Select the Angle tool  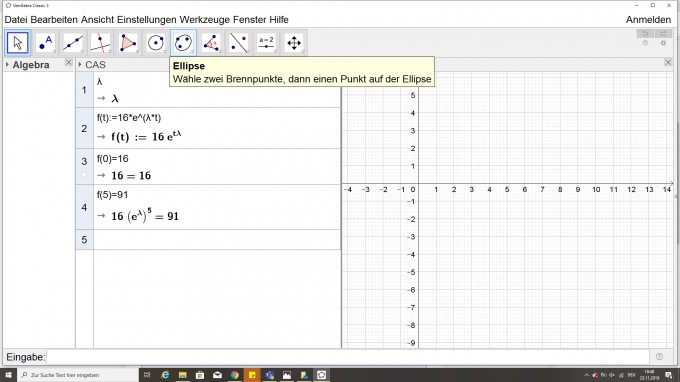[211, 43]
